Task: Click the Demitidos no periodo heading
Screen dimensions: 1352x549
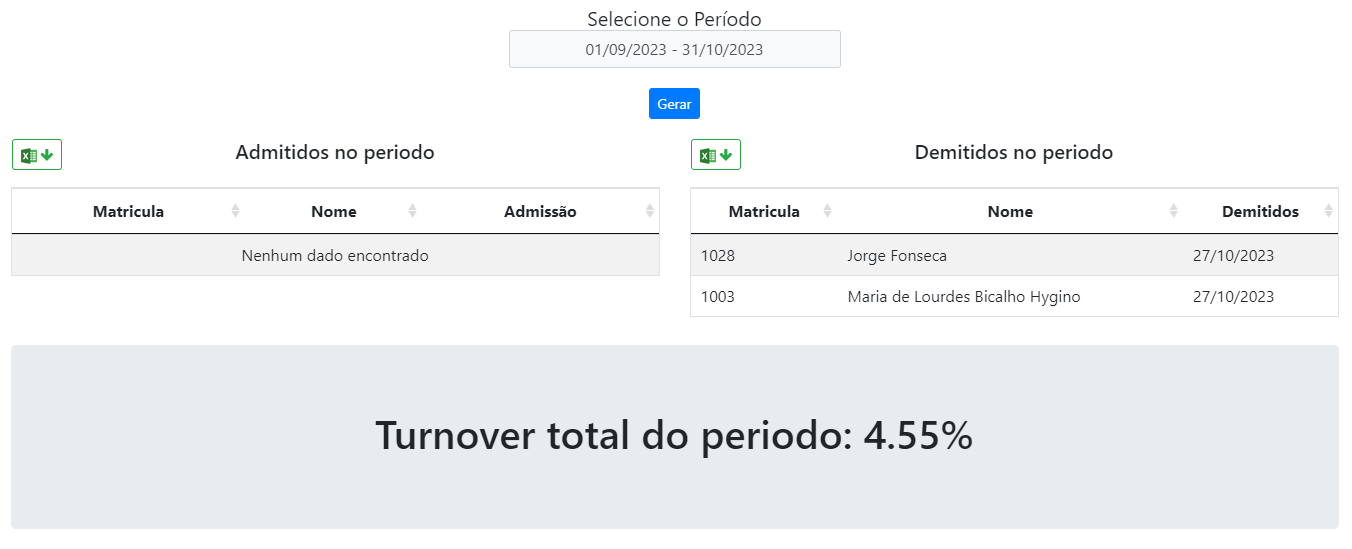Action: (x=1014, y=153)
